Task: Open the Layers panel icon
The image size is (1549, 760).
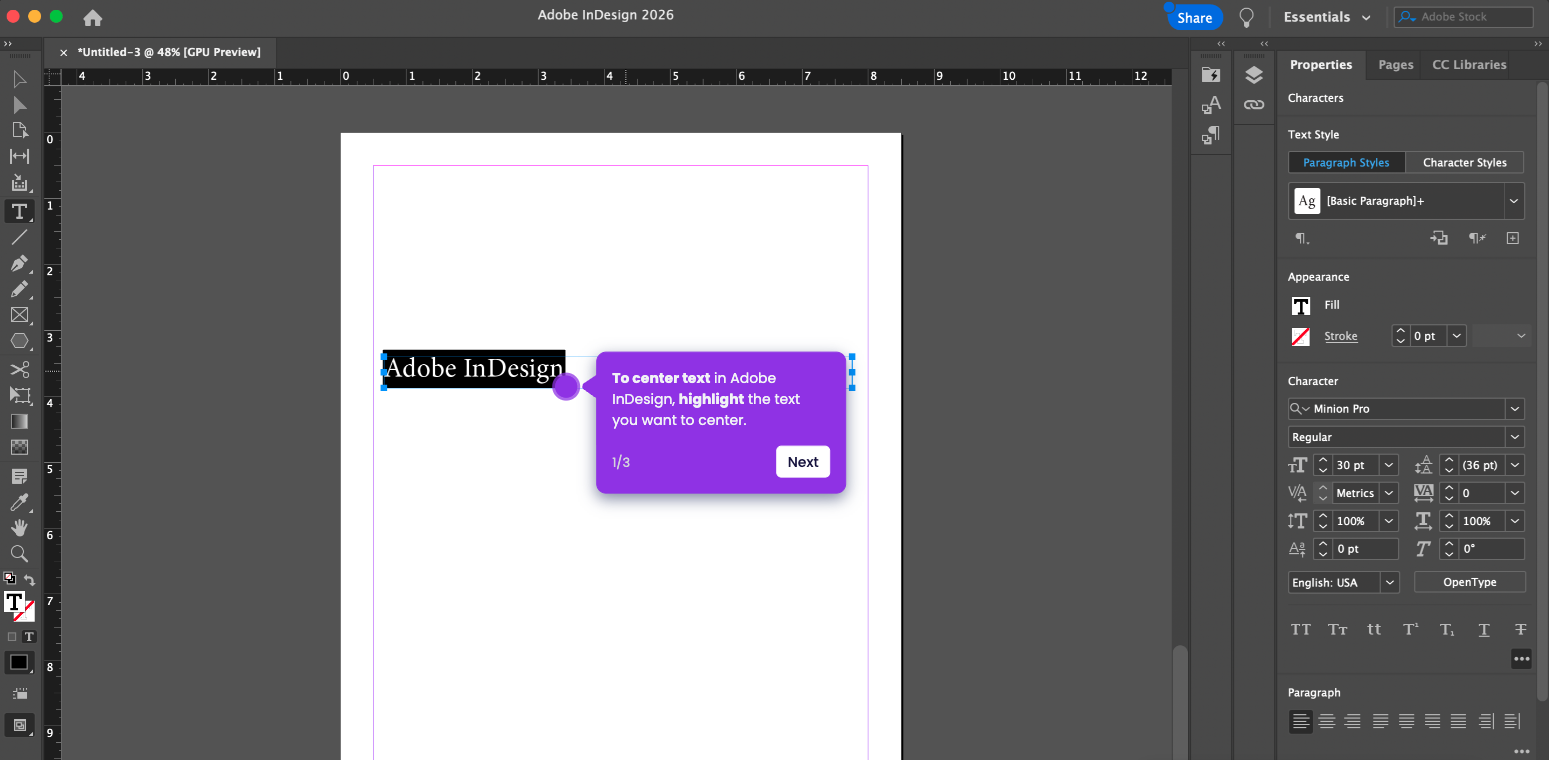Action: pyautogui.click(x=1254, y=76)
